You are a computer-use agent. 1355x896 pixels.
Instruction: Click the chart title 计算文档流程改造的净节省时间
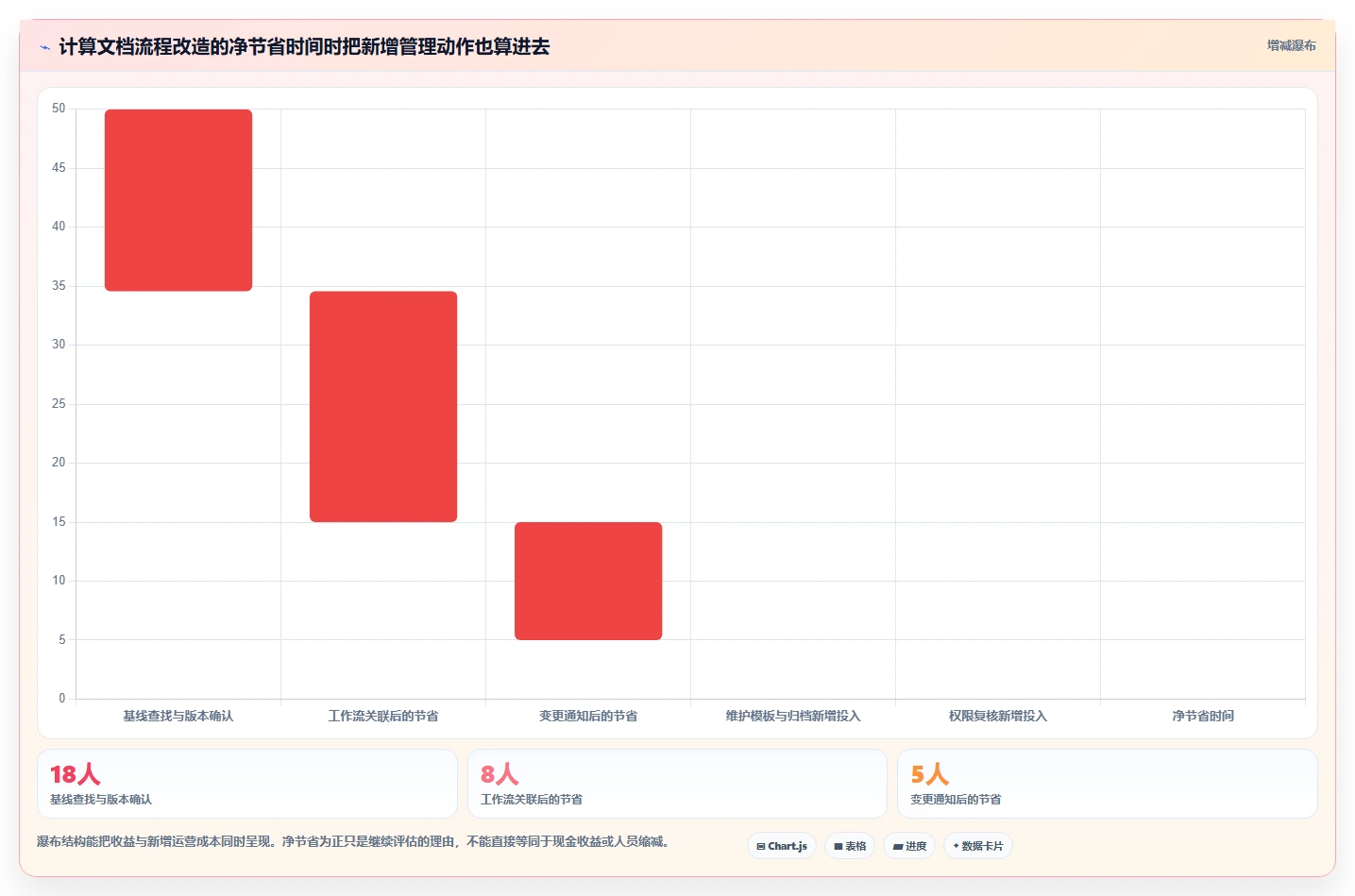pyautogui.click(x=304, y=46)
